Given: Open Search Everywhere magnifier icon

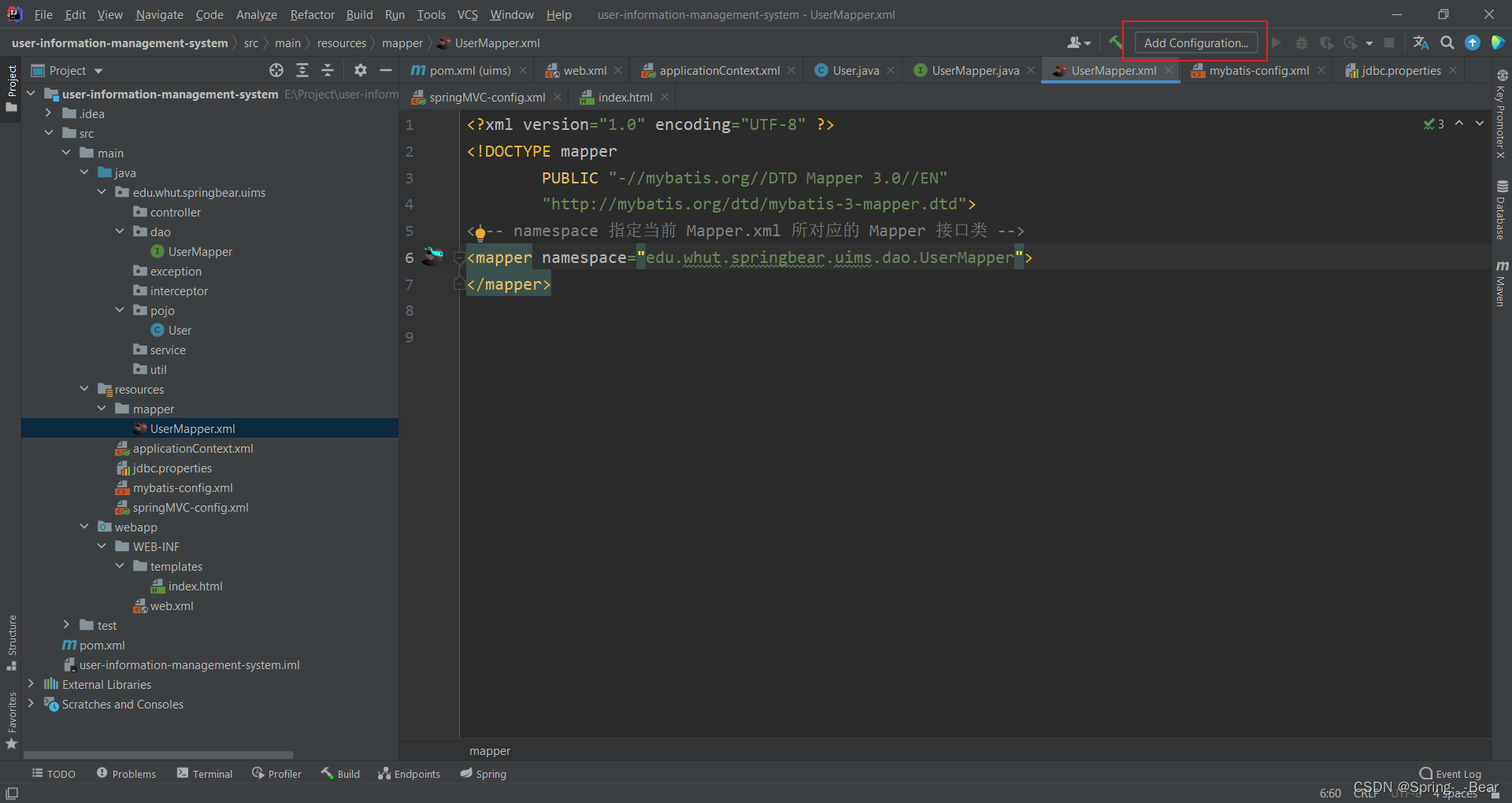Looking at the screenshot, I should (x=1447, y=43).
